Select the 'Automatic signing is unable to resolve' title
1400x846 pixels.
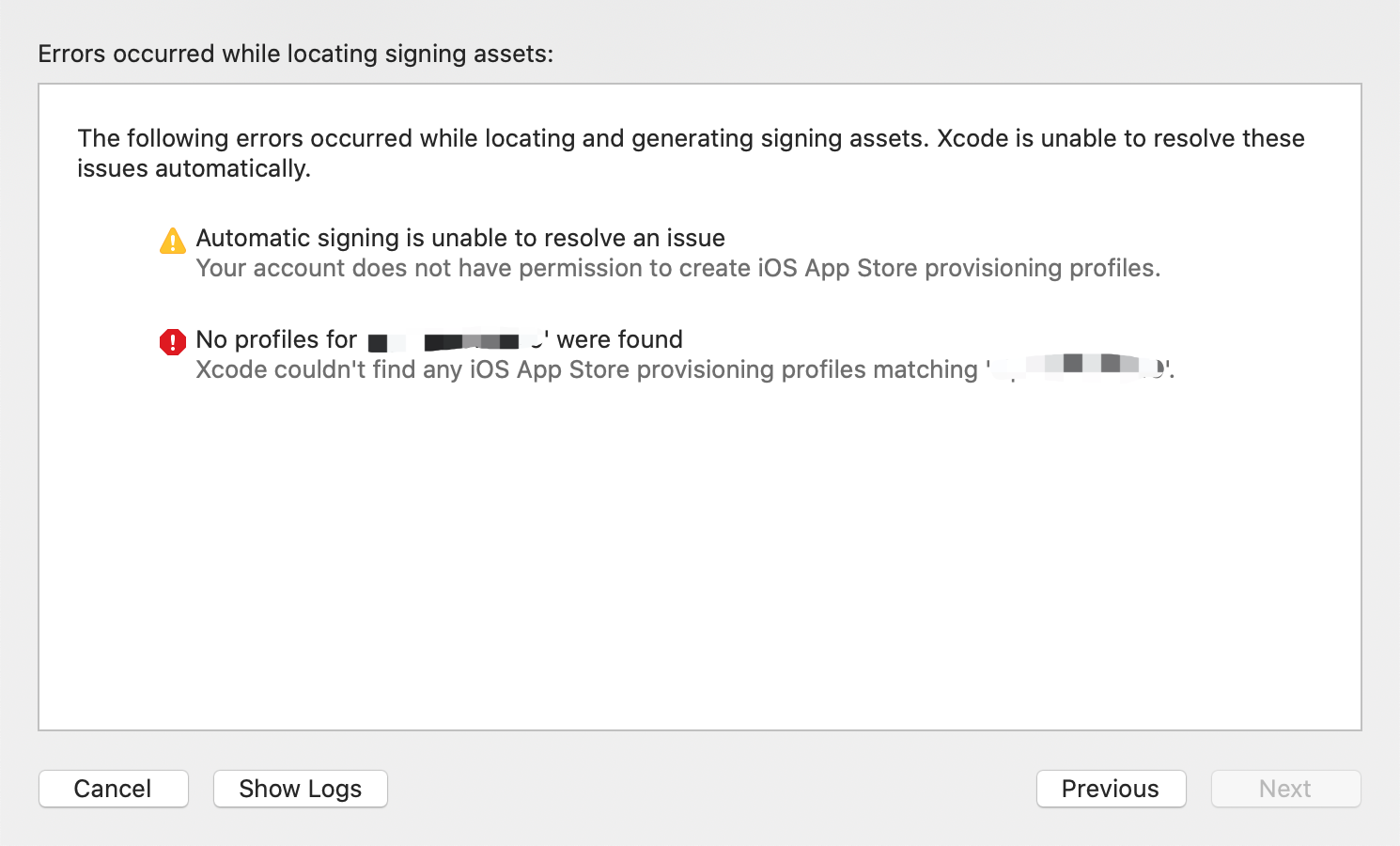pyautogui.click(x=460, y=238)
